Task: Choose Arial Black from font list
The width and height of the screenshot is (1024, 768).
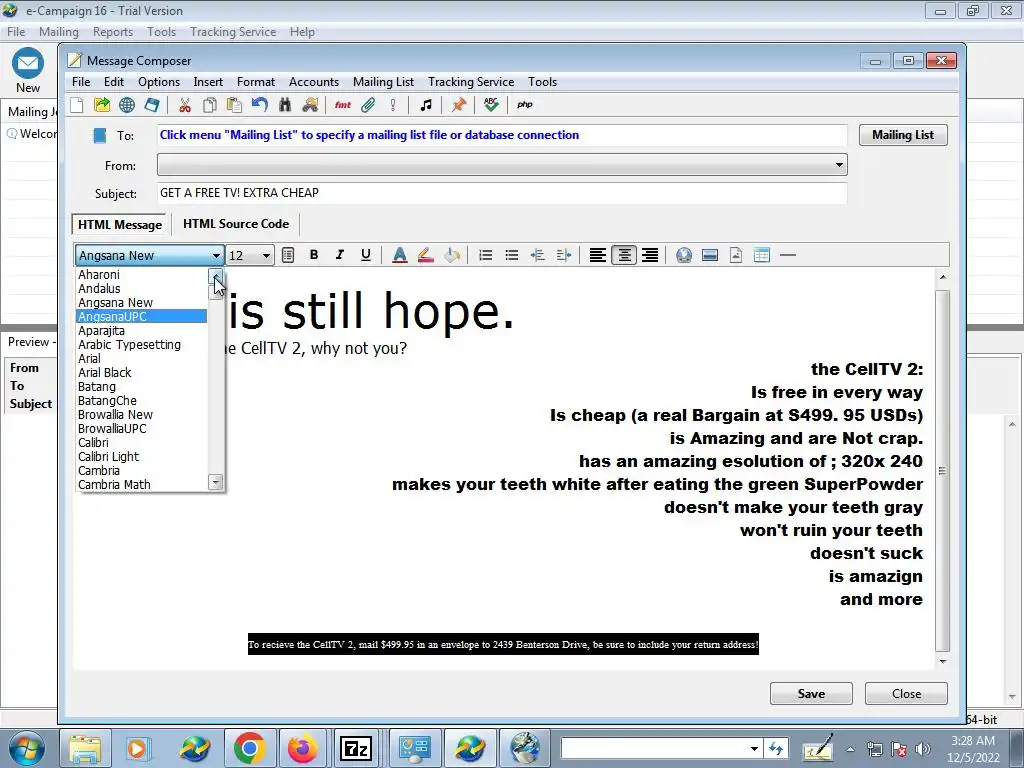Action: (x=141, y=373)
